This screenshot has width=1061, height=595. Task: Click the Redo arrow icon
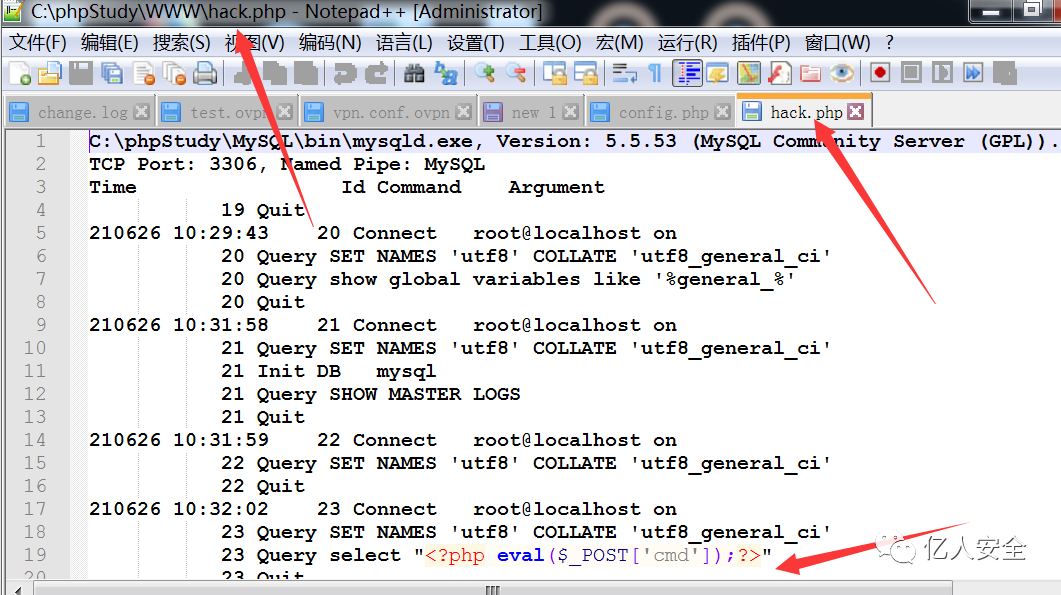click(376, 73)
